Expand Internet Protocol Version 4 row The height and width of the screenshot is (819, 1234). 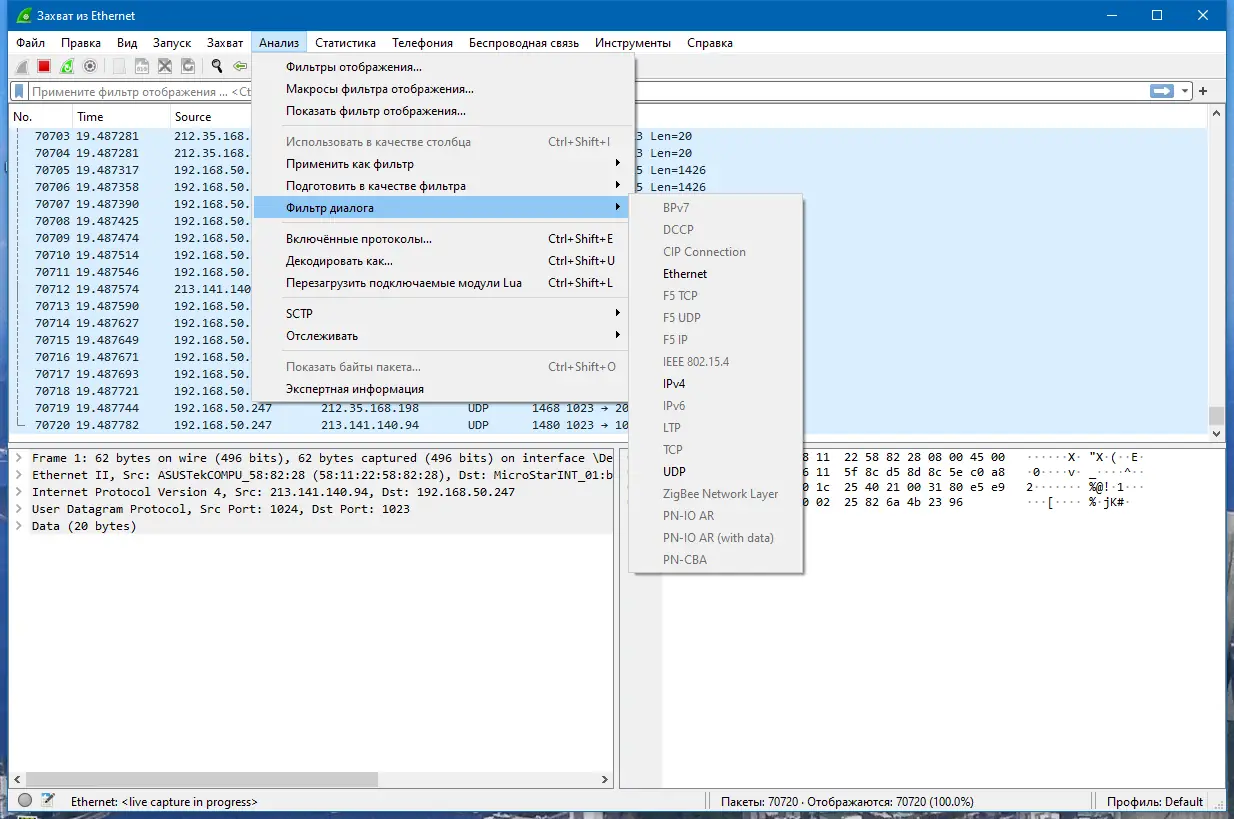(18, 492)
